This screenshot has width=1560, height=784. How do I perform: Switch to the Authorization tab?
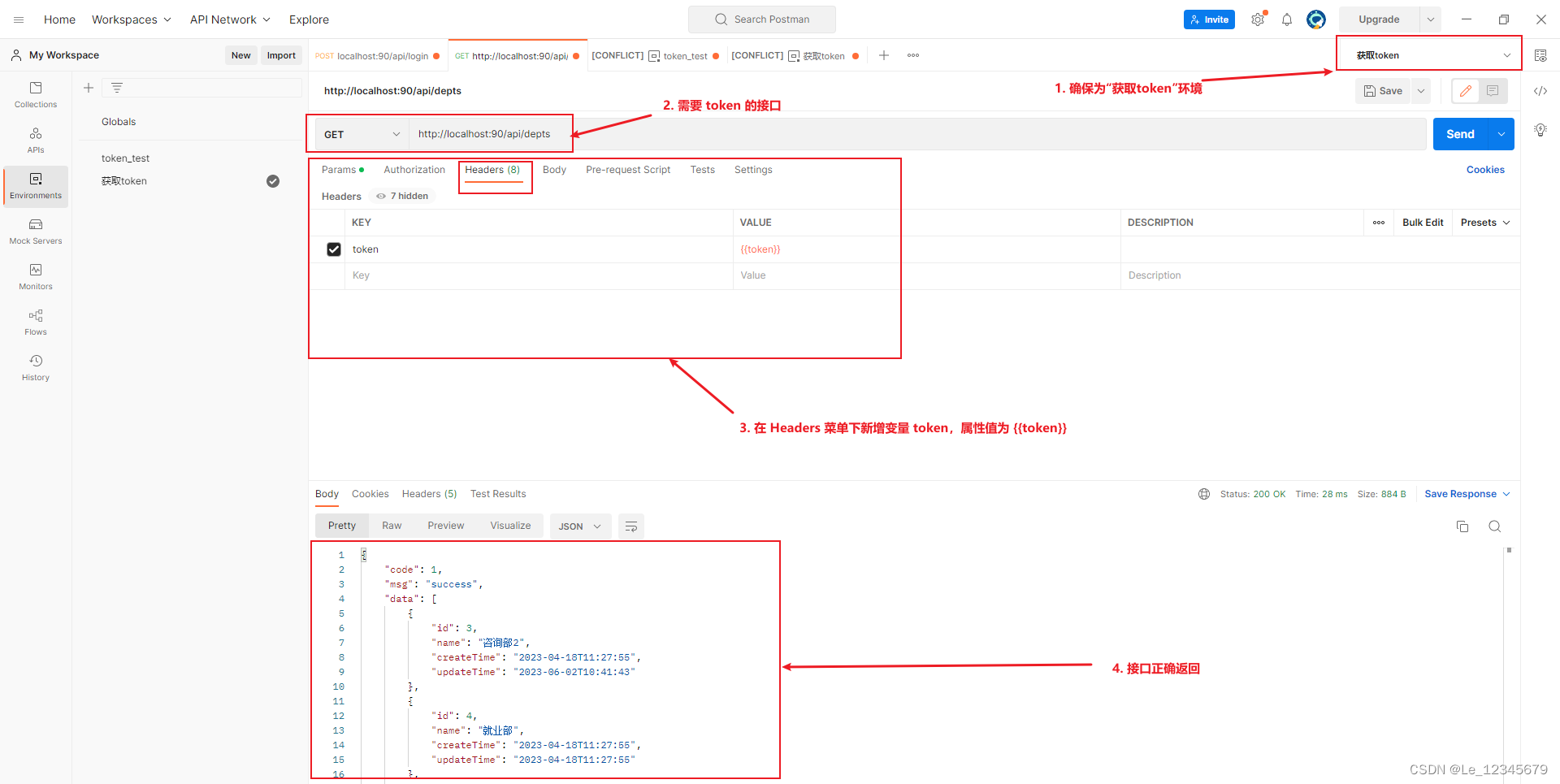point(414,169)
